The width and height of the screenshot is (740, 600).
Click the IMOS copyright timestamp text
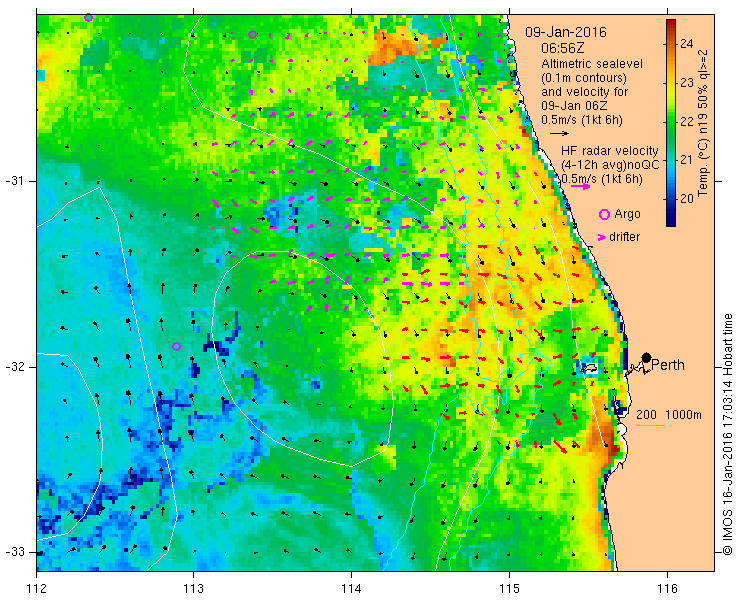point(727,434)
